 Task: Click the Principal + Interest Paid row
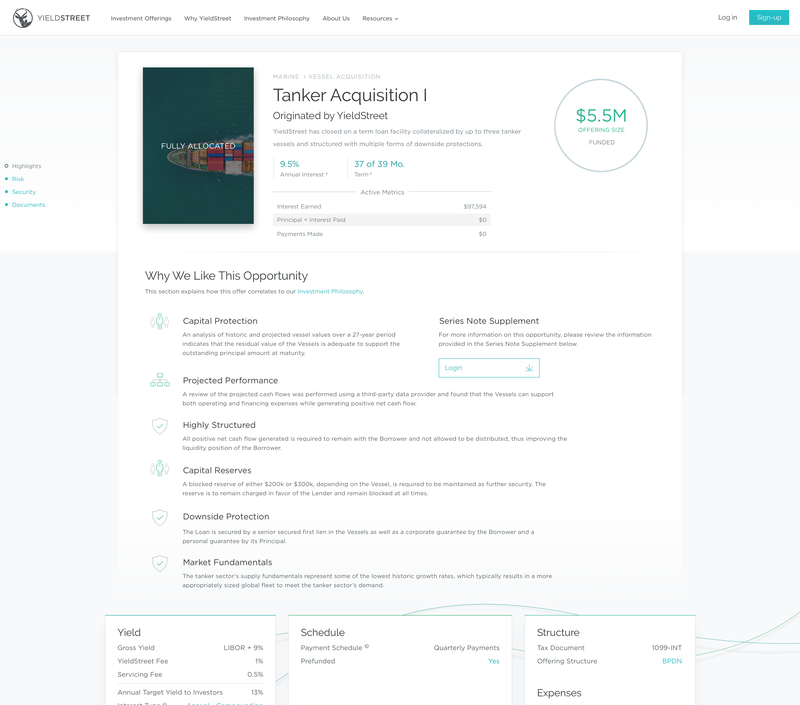(x=382, y=220)
